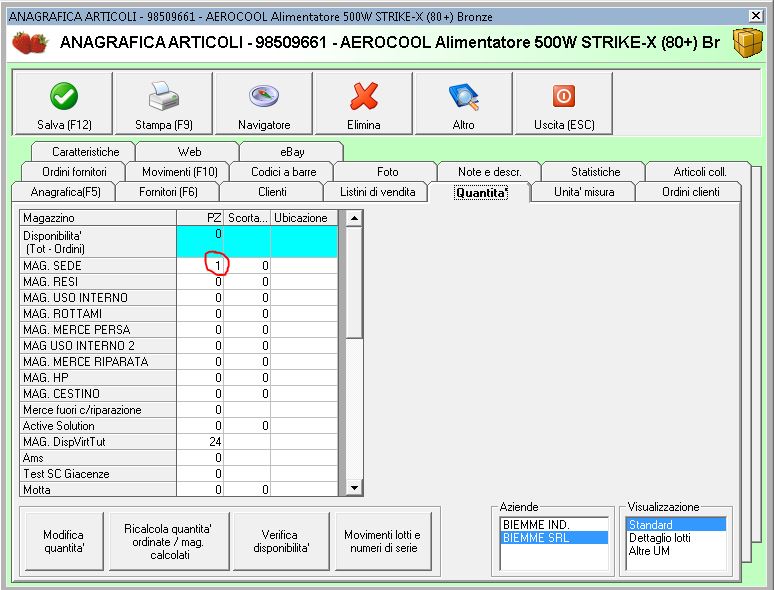This screenshot has height=590, width=774.
Task: Click the table scrollbar down arrow
Action: 354,488
